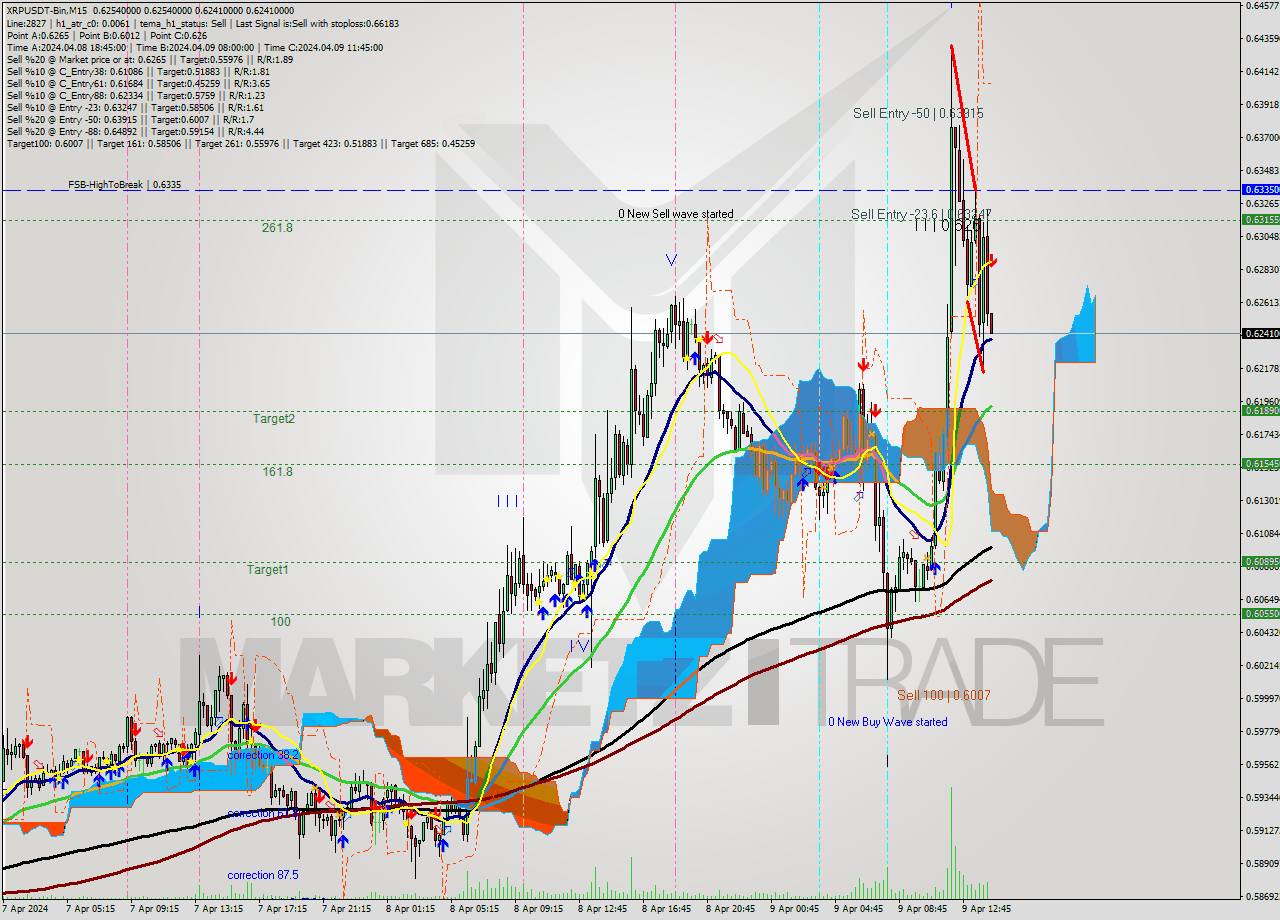
Task: Click the '9 Apr 00:45' time axis label
Action: pos(795,910)
